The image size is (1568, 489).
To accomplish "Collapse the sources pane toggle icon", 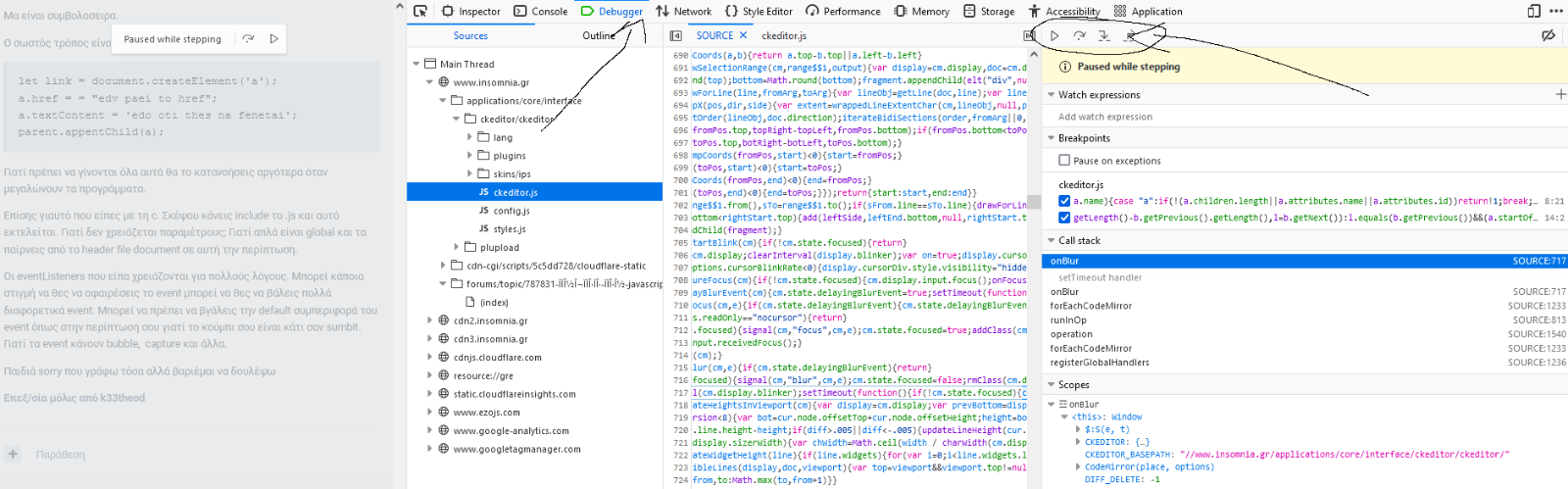I will 675,35.
